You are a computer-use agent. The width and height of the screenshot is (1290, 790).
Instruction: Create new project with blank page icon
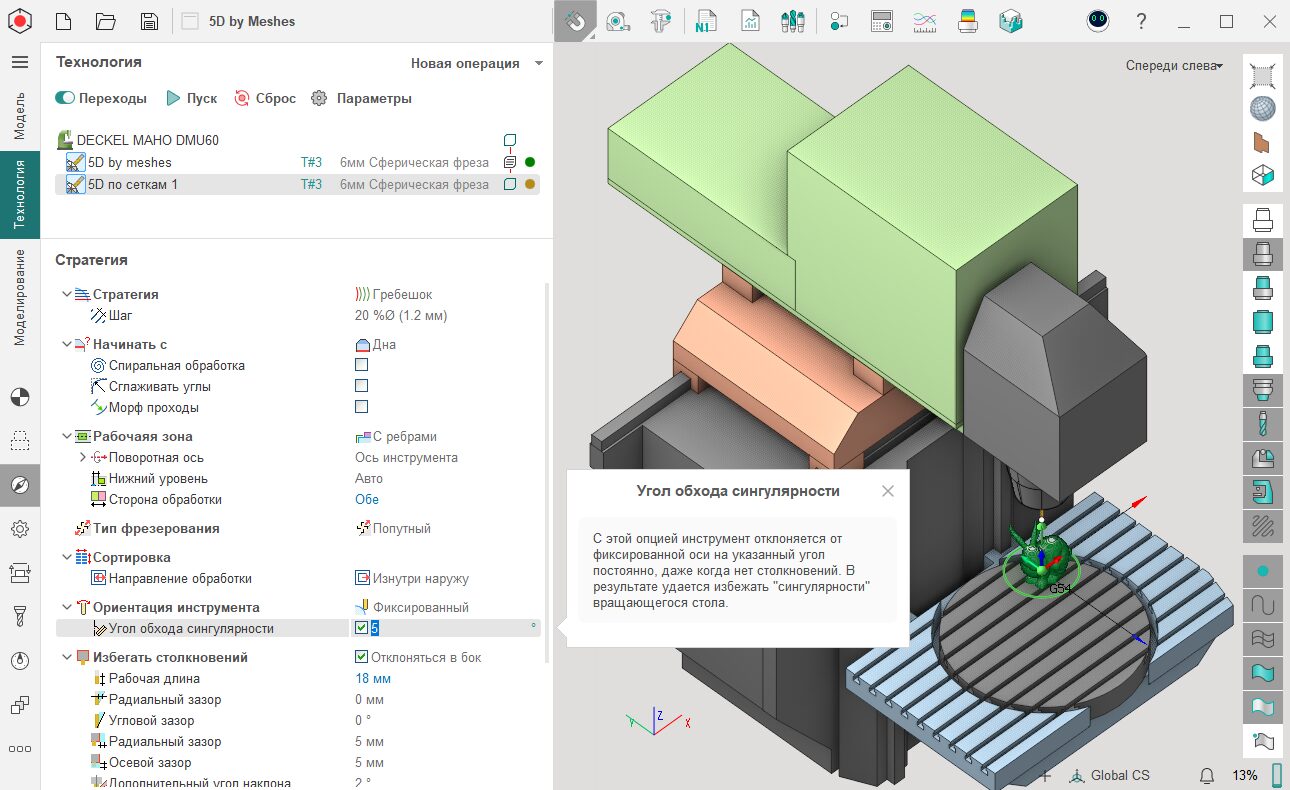[x=63, y=21]
